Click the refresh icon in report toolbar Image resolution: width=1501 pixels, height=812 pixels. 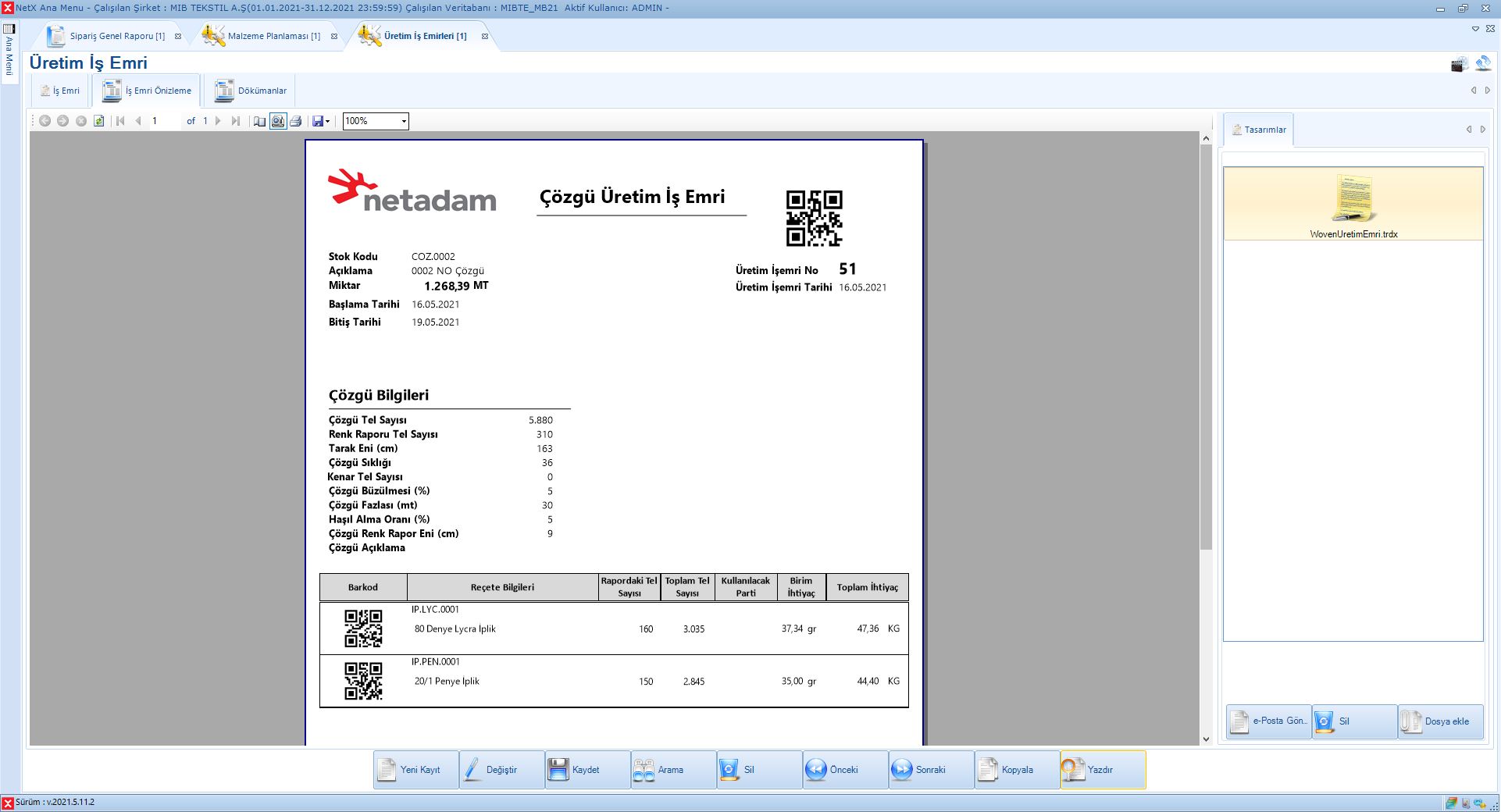click(99, 121)
